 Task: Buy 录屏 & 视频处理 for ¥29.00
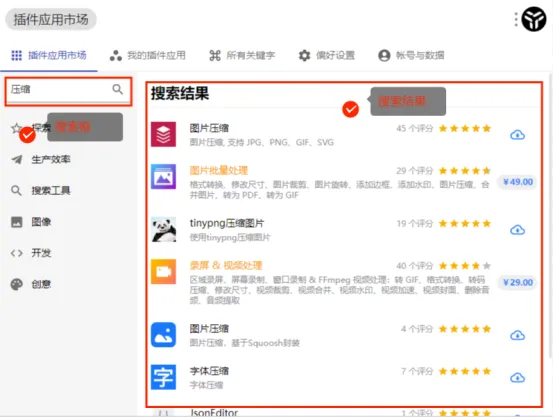click(518, 282)
